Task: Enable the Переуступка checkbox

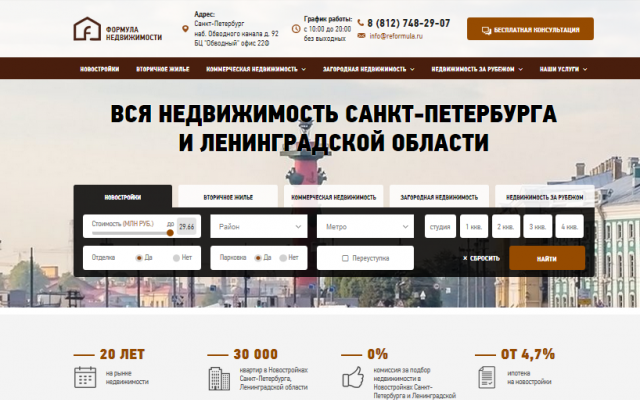Action: click(345, 258)
